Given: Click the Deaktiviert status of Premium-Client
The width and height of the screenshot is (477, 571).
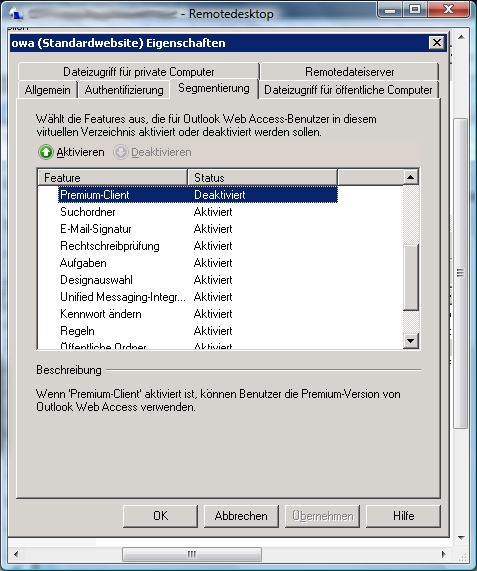Looking at the screenshot, I should (220, 195).
